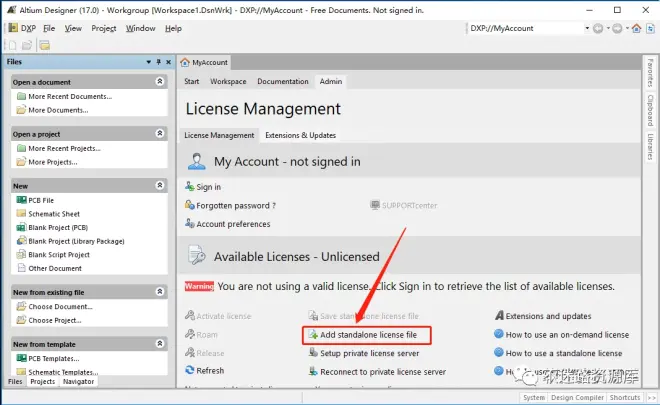The image size is (660, 405).
Task: Click Setup private license server link
Action: 370,353
